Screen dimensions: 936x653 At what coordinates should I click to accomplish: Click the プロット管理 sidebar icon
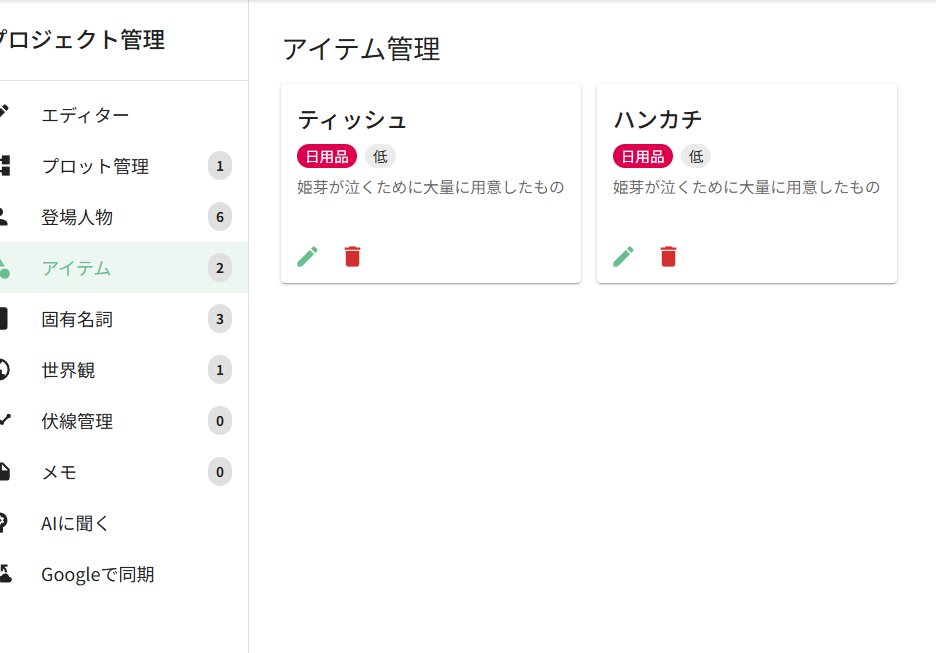(4, 166)
